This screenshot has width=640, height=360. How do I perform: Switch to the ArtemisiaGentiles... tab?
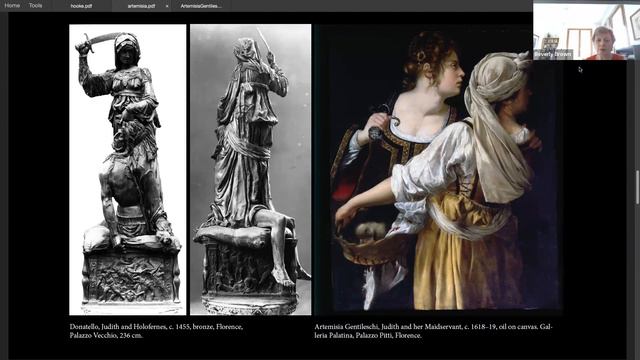201,6
